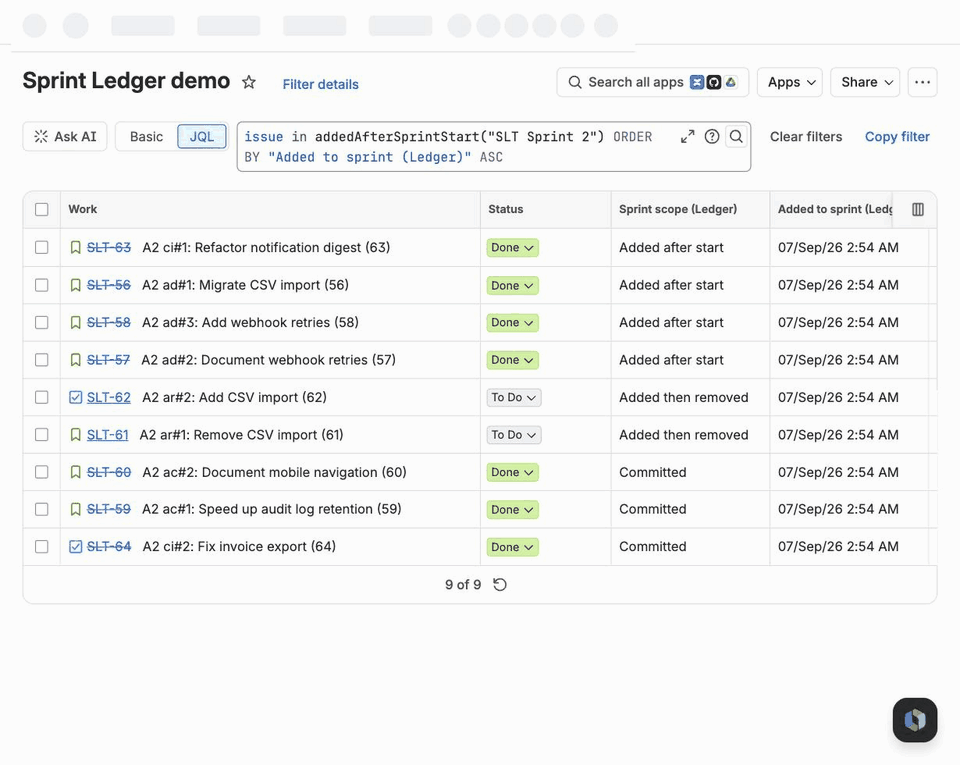Select checkbox for SLT-64 row
This screenshot has width=960, height=765.
(x=42, y=547)
